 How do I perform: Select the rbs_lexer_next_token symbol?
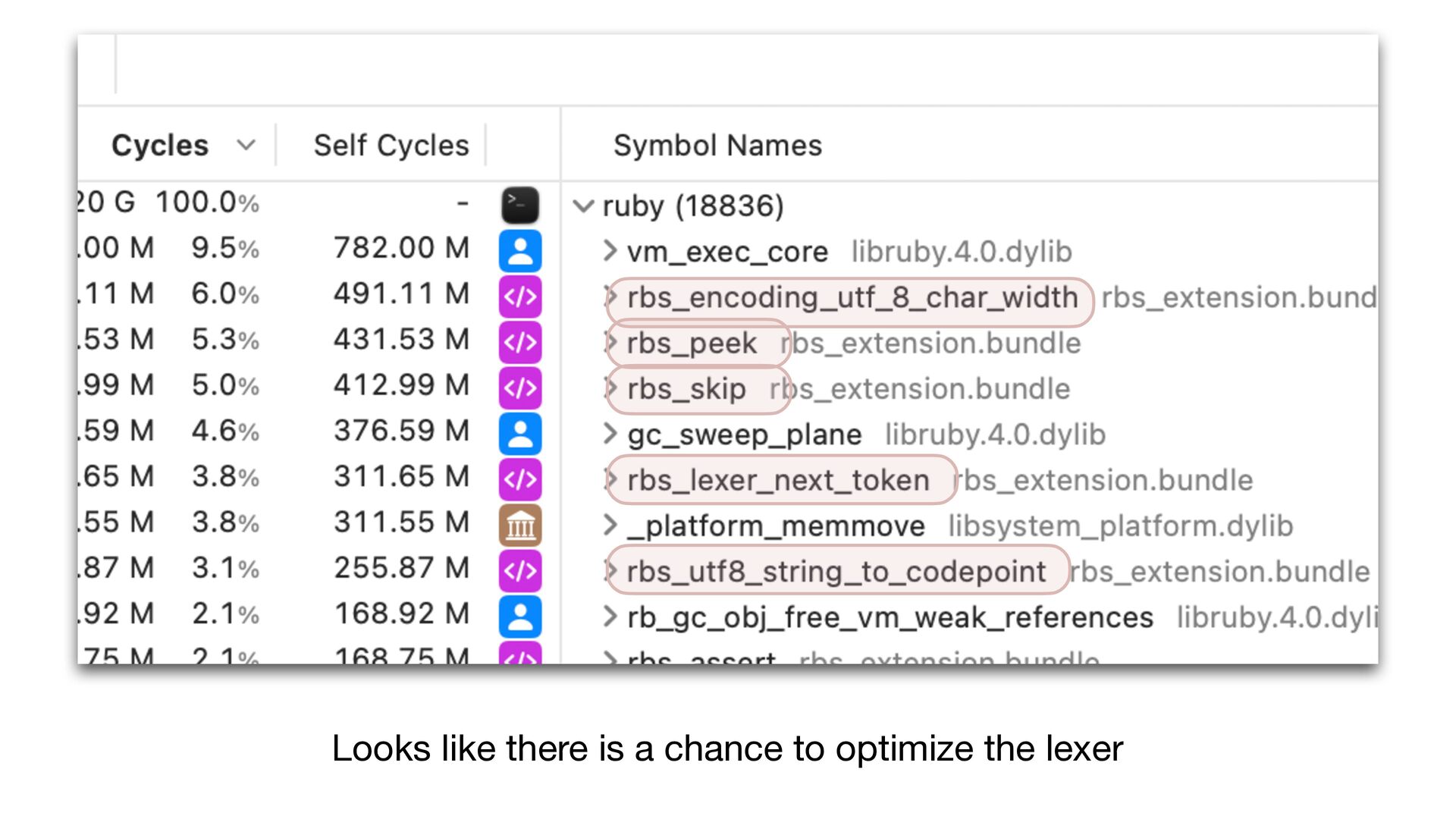pos(777,480)
